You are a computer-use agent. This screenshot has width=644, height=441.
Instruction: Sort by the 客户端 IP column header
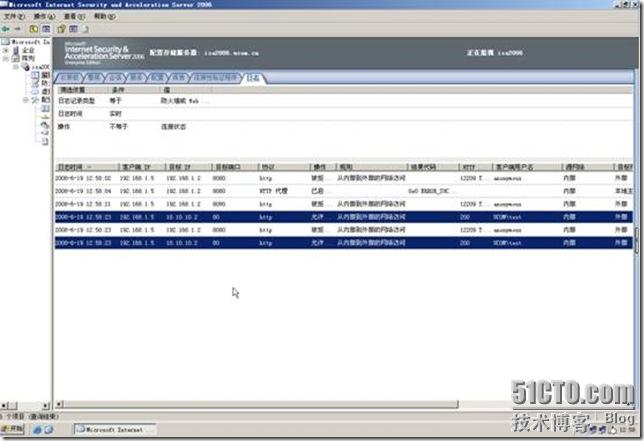(142, 167)
